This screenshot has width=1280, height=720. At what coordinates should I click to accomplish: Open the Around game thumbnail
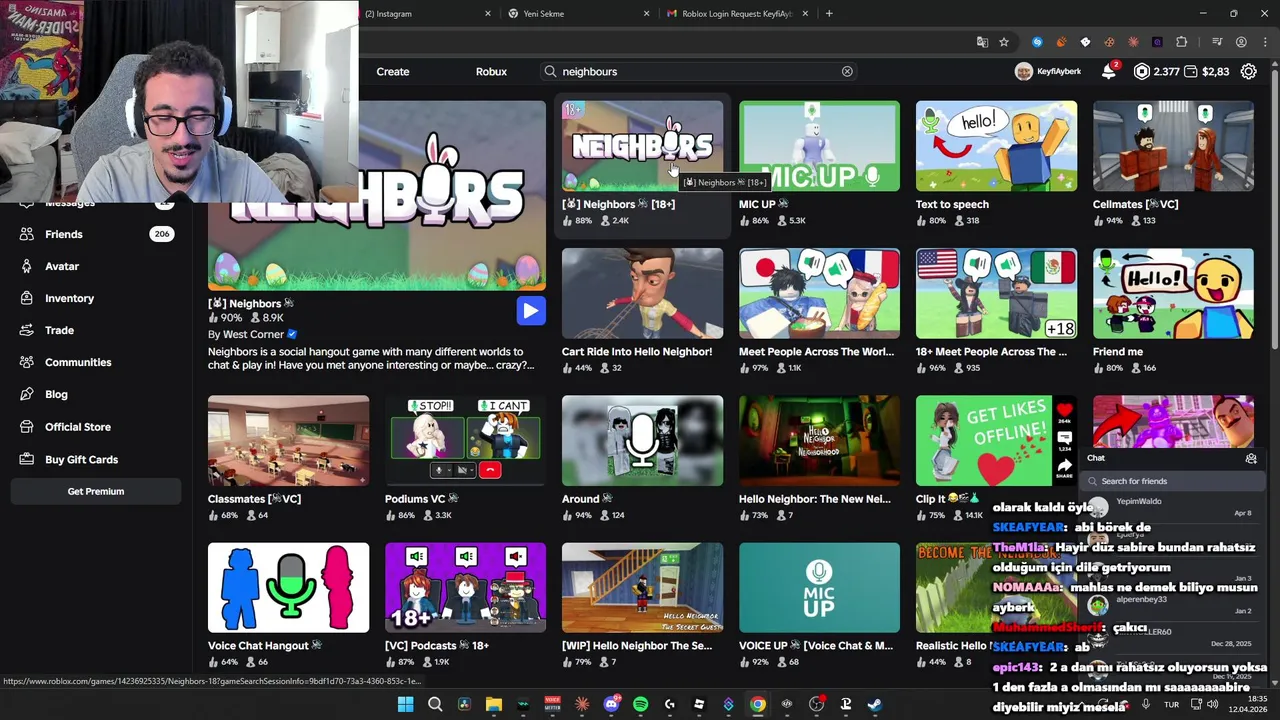(x=642, y=440)
